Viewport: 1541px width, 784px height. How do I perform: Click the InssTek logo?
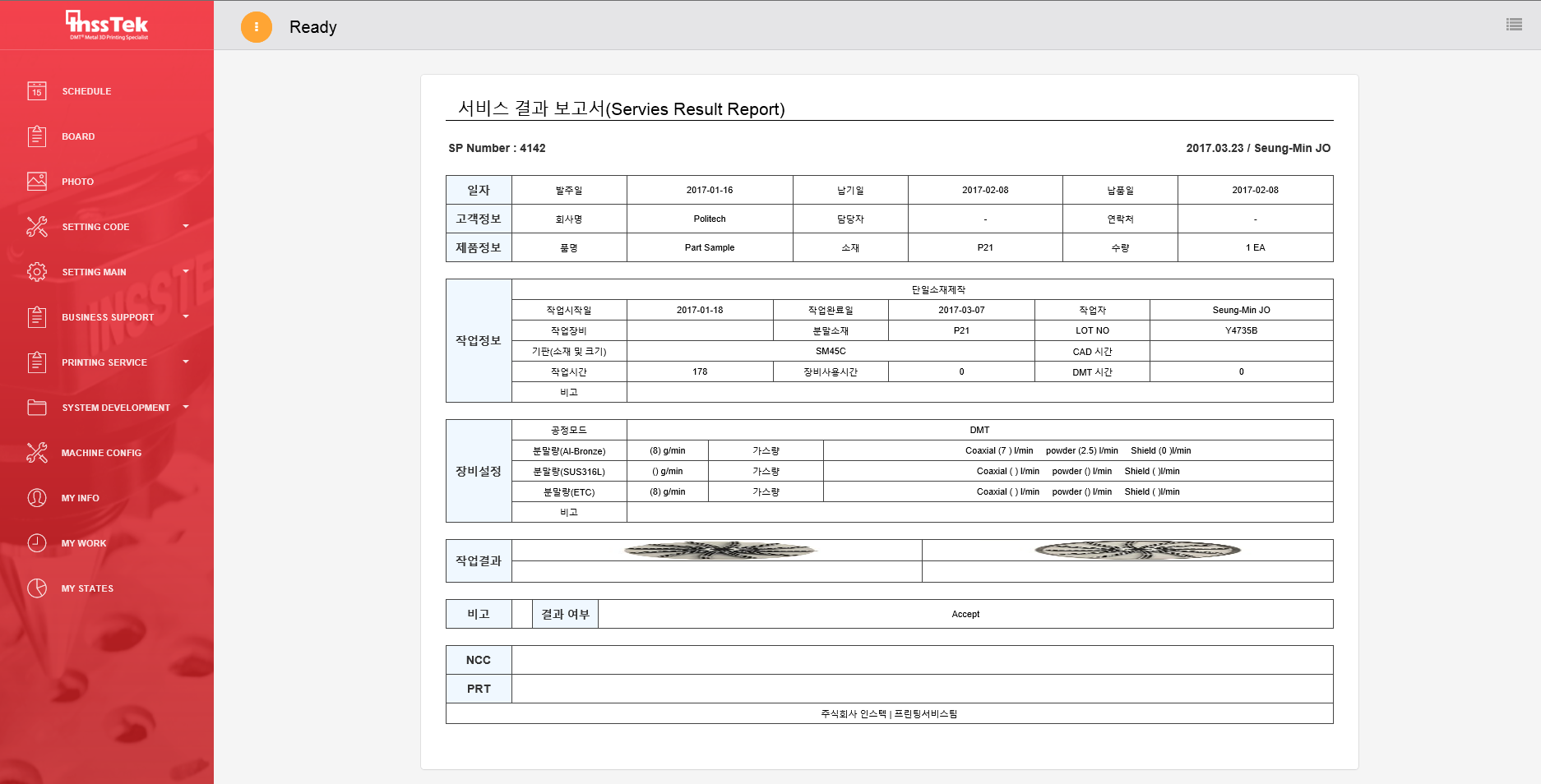pos(107,25)
